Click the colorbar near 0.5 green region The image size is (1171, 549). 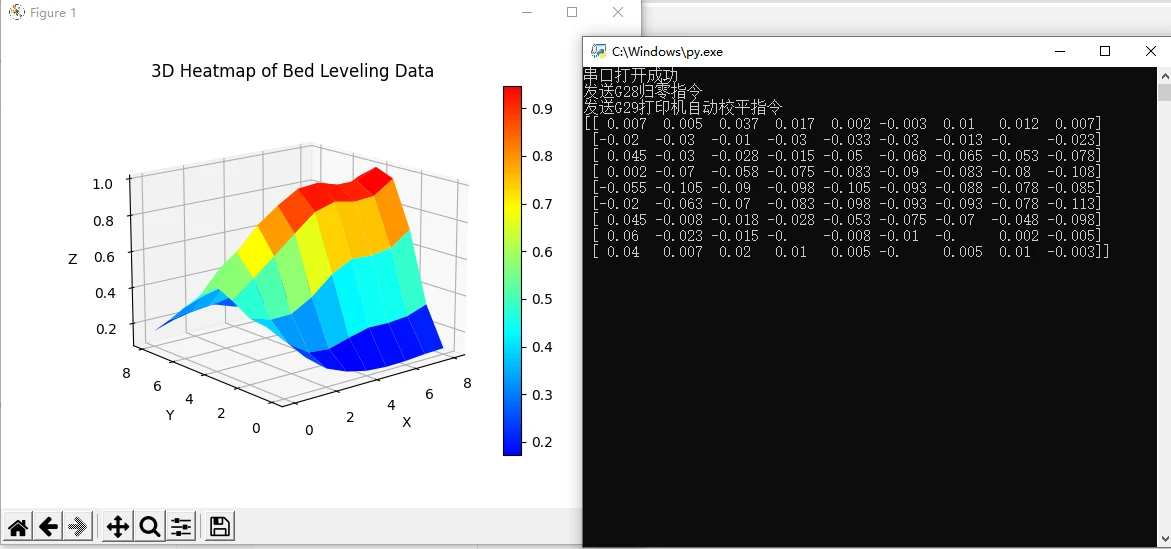512,299
